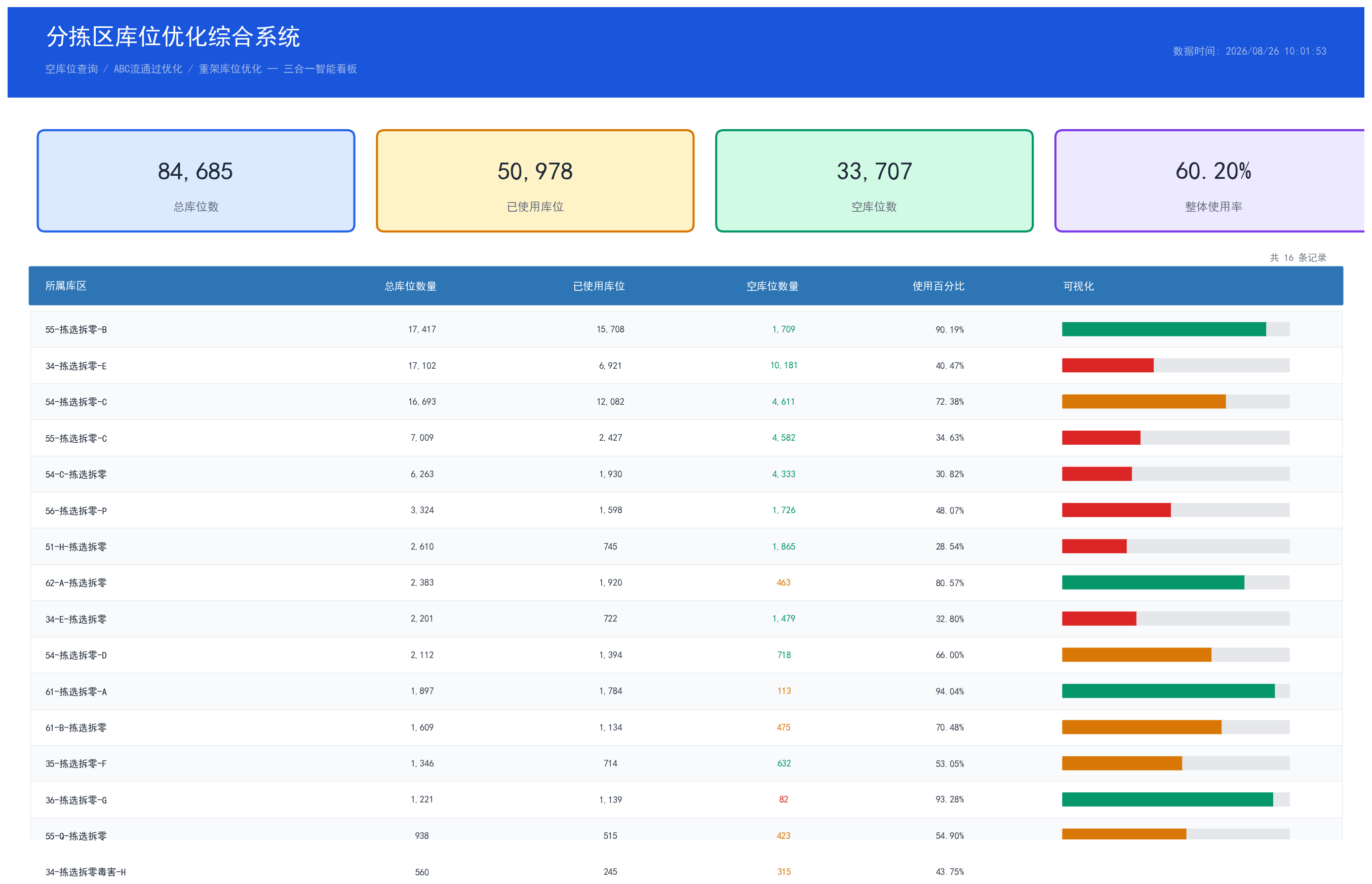Sort by the 已使用库位 table column header

599,286
